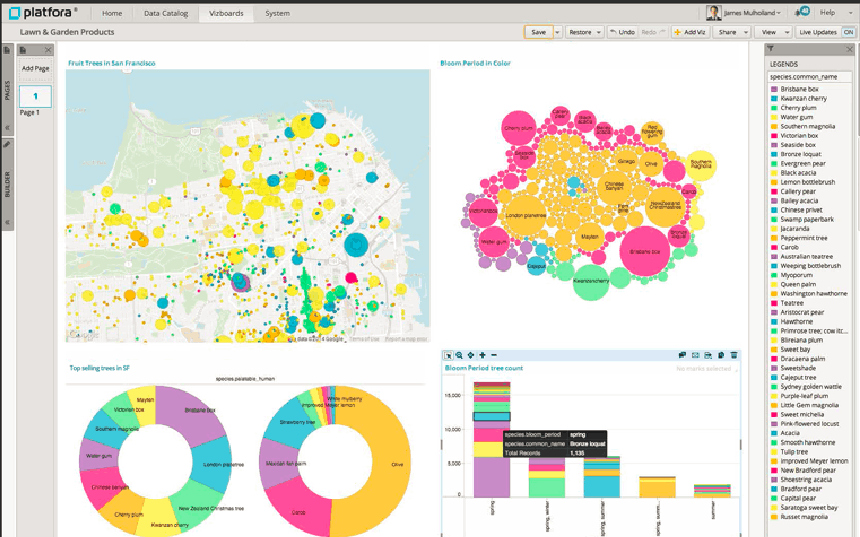Delete the viz using the trash icon
The height and width of the screenshot is (537, 860).
tap(734, 355)
